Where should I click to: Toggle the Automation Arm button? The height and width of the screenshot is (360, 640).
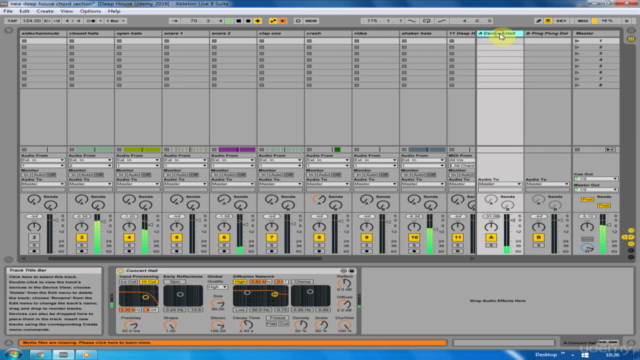(273, 21)
